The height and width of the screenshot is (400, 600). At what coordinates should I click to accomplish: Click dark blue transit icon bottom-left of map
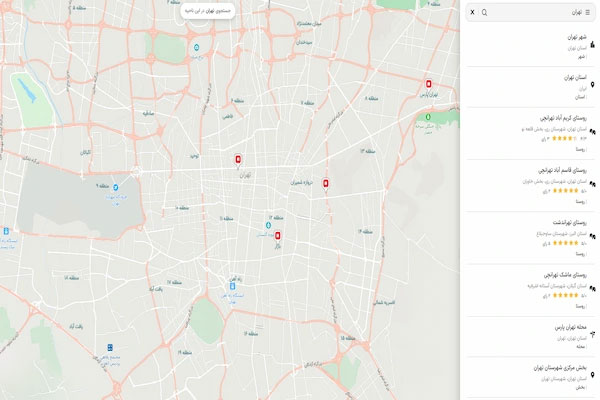click(x=110, y=348)
